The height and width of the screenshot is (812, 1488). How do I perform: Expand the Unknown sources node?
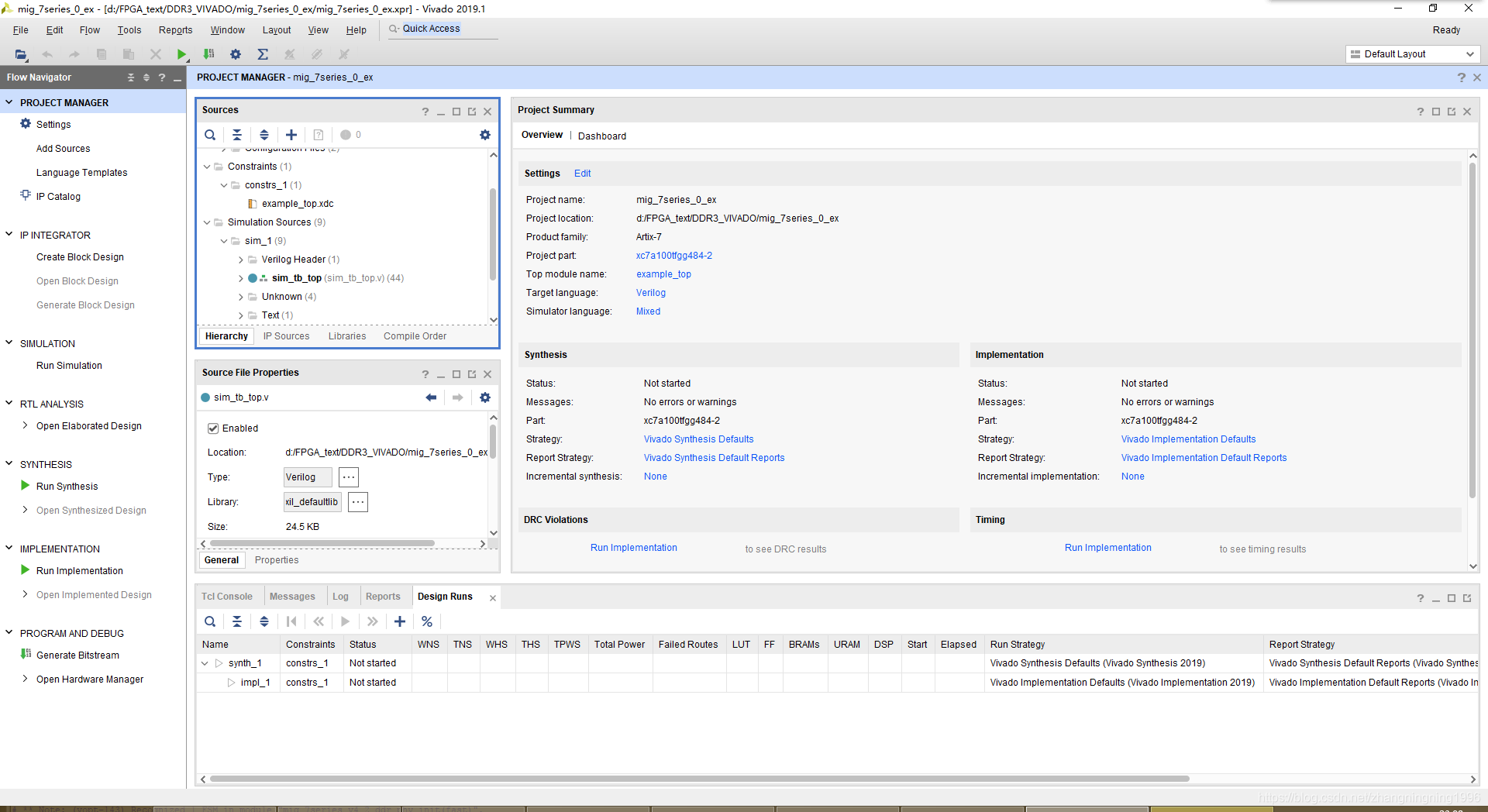[241, 297]
